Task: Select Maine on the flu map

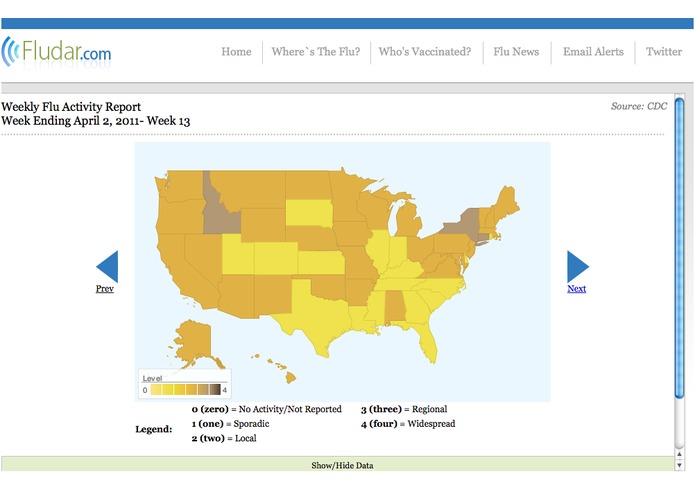Action: (505, 204)
